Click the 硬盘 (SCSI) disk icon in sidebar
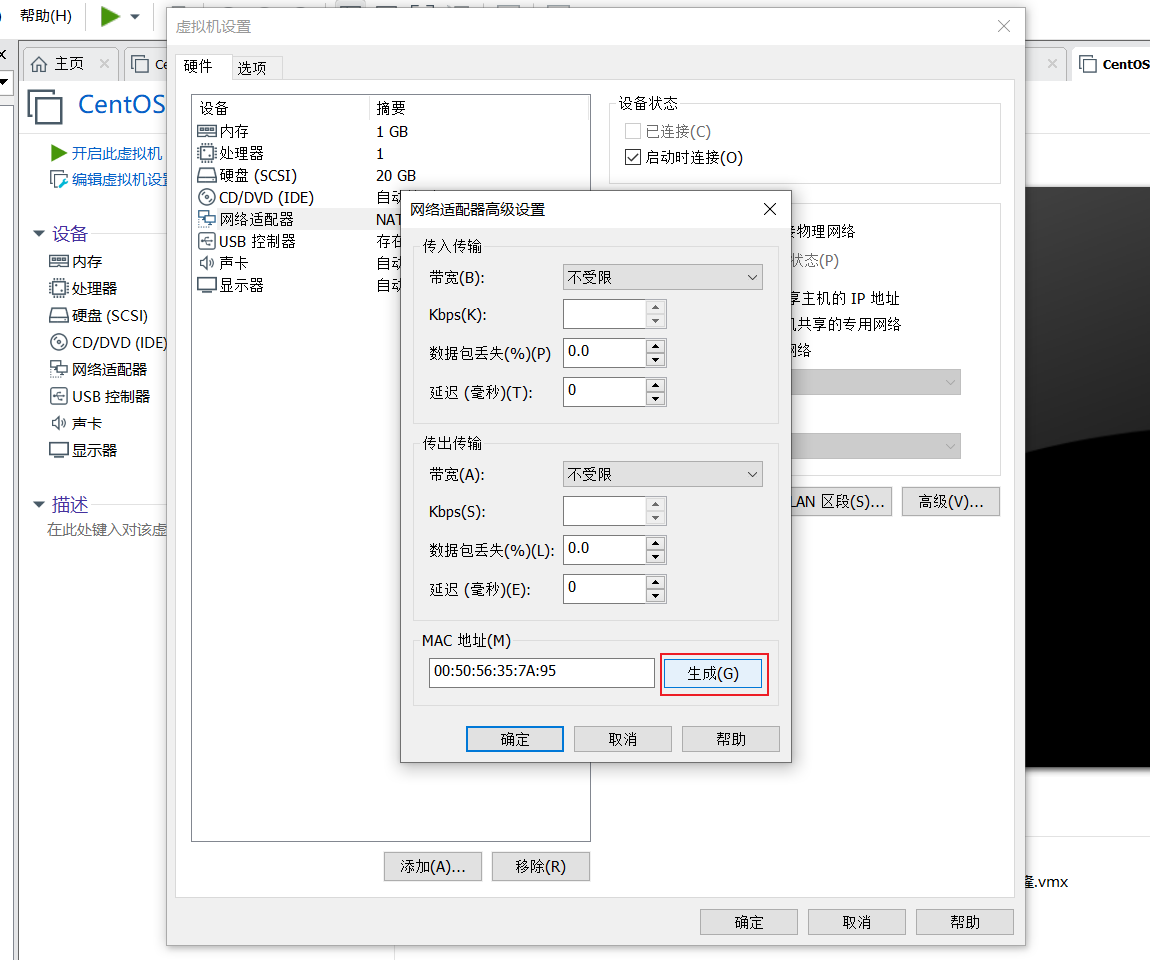The width and height of the screenshot is (1150, 960). [x=59, y=315]
